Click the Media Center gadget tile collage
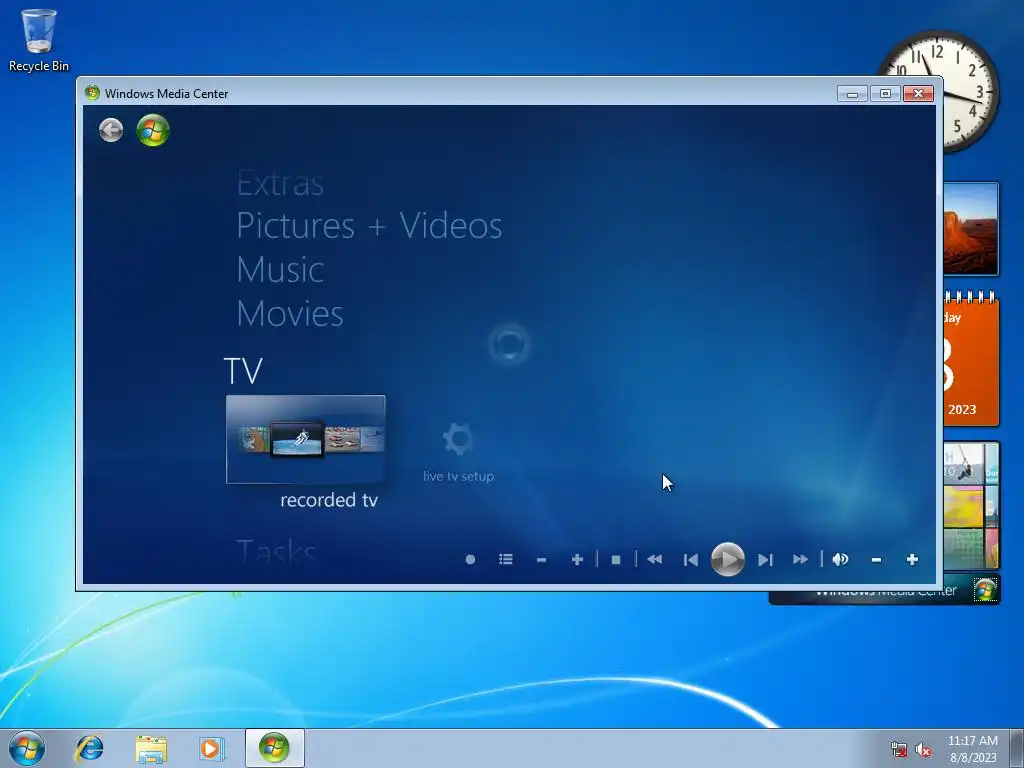1024x768 pixels. tap(971, 505)
